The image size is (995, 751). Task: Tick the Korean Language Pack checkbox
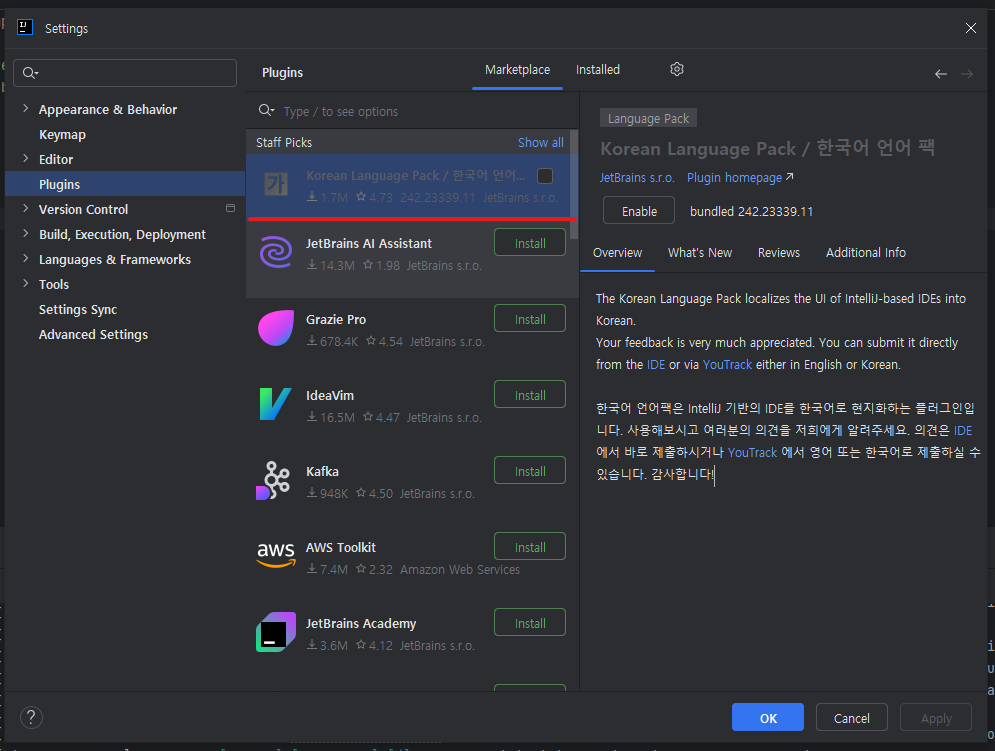544,176
